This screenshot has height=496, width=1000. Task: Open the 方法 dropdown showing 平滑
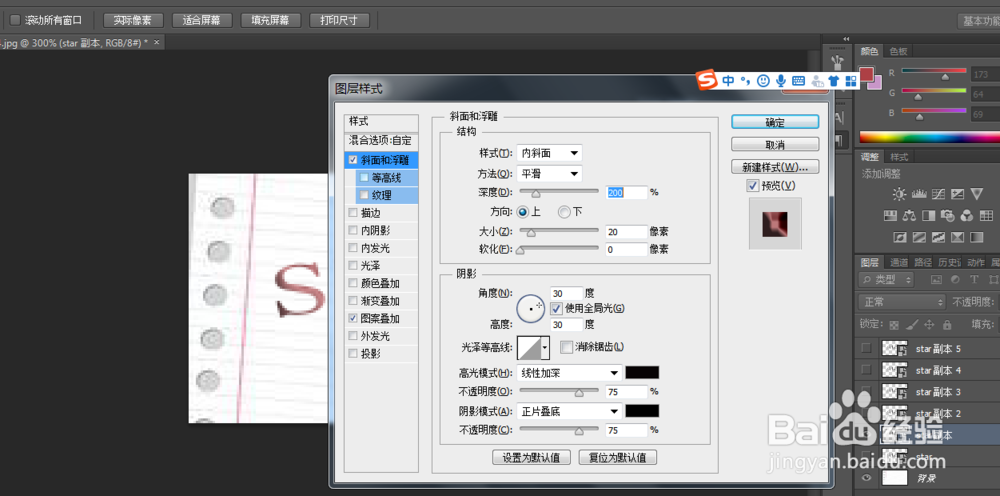(548, 173)
